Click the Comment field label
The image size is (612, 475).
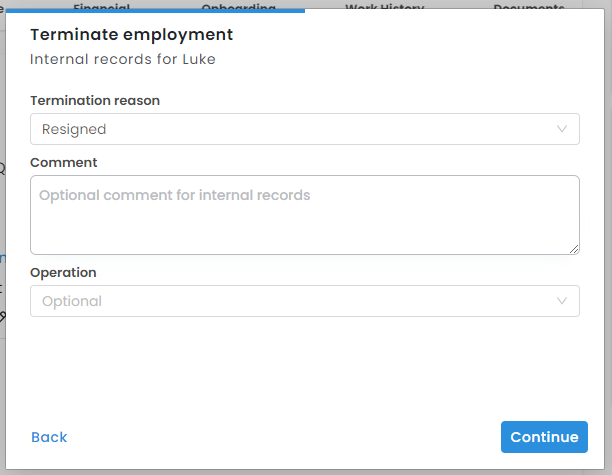(64, 162)
